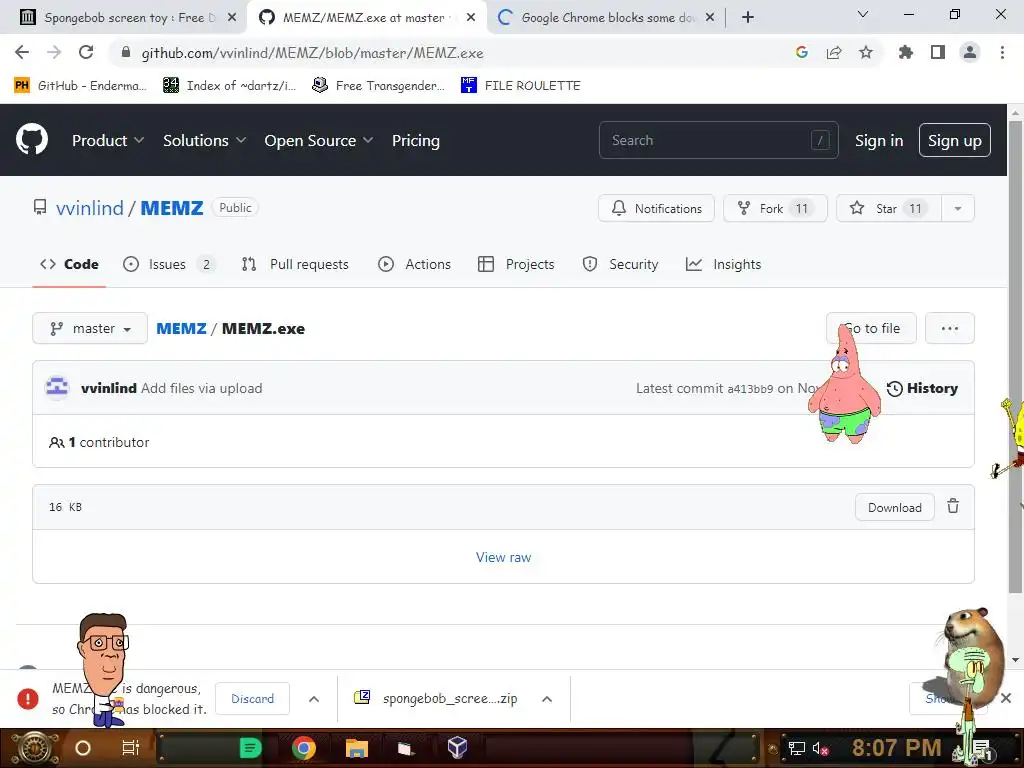Expand options for the spongebob zip download
1024x768 pixels.
click(547, 699)
